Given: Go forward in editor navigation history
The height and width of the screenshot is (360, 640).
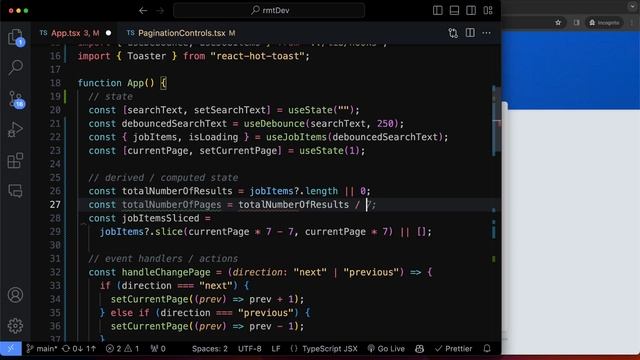Looking at the screenshot, I should (x=160, y=11).
